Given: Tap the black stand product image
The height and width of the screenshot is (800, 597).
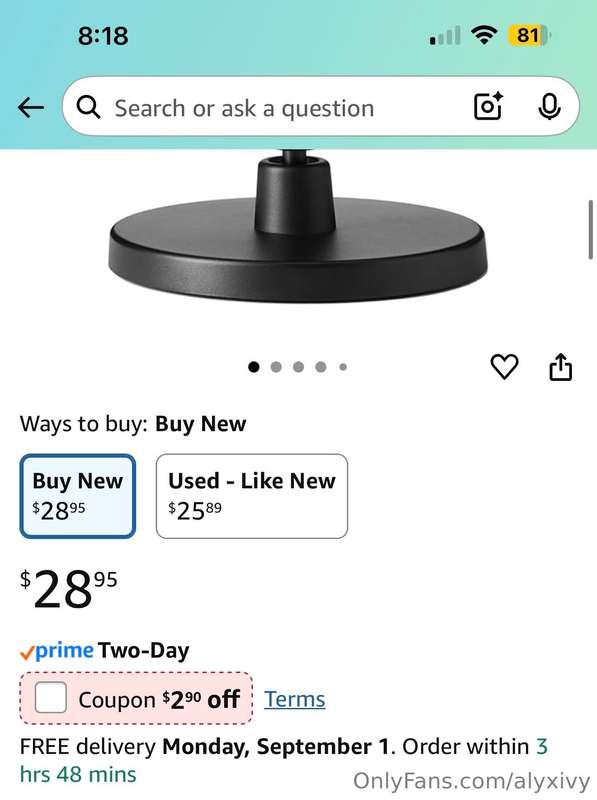Looking at the screenshot, I should (298, 226).
